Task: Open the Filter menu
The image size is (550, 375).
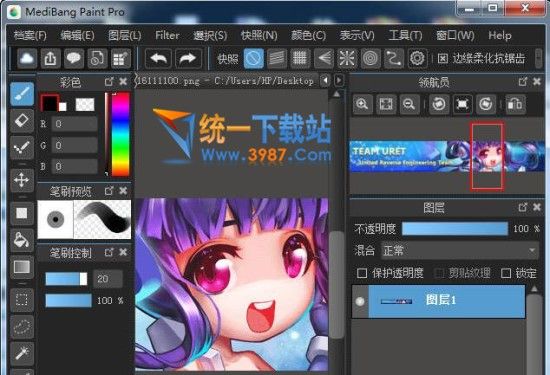Action: tap(167, 35)
